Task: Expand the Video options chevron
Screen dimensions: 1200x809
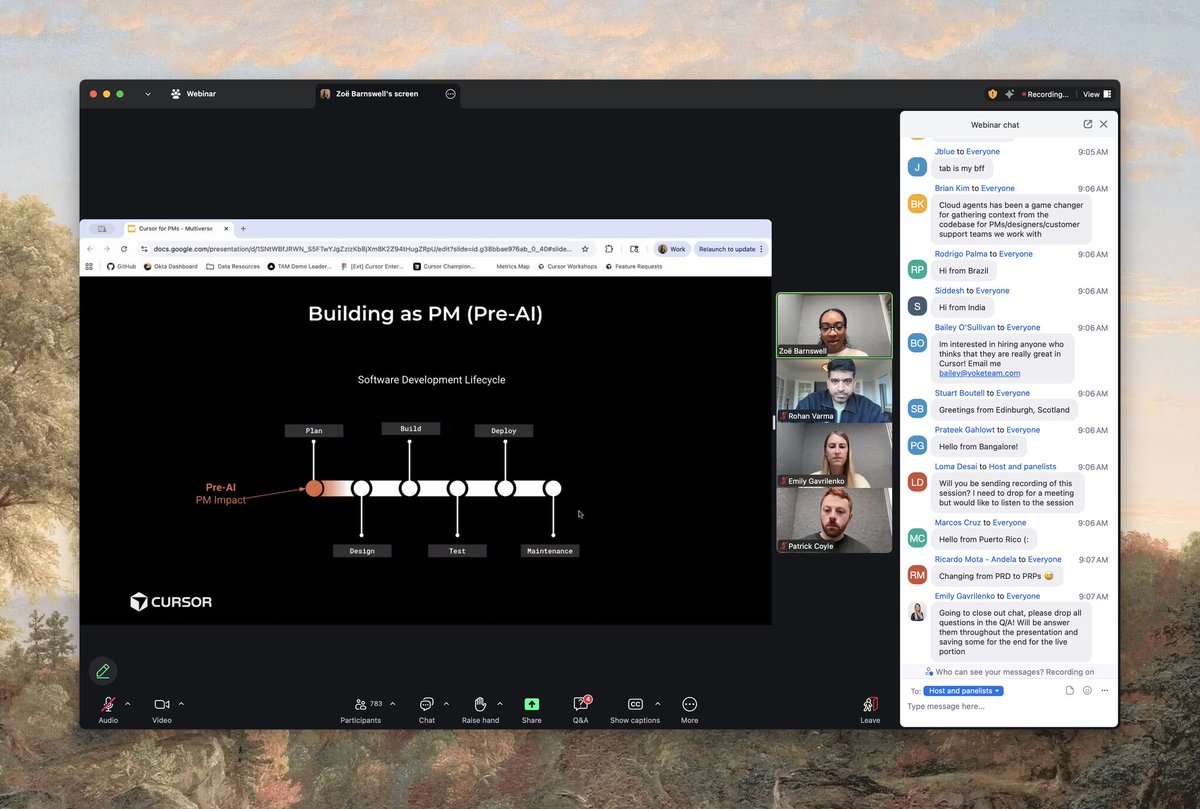Action: pos(181,703)
